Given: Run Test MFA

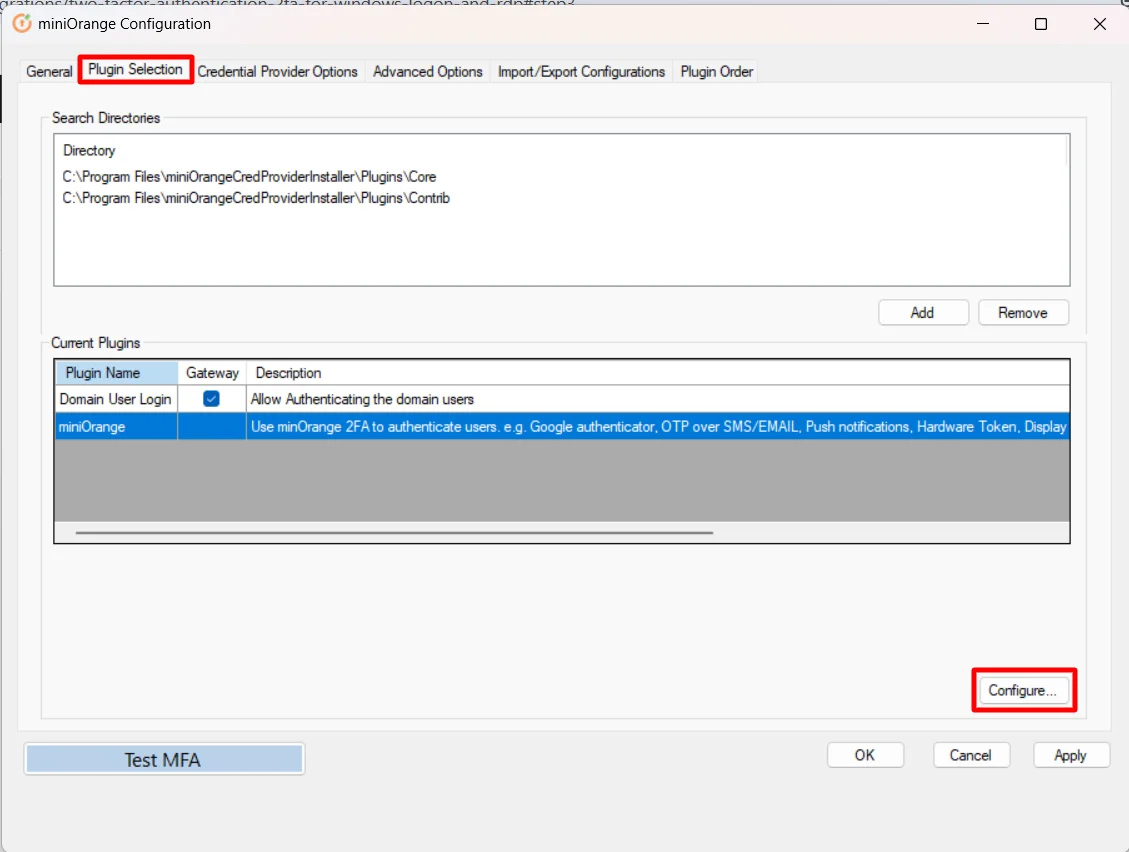Looking at the screenshot, I should 163,758.
